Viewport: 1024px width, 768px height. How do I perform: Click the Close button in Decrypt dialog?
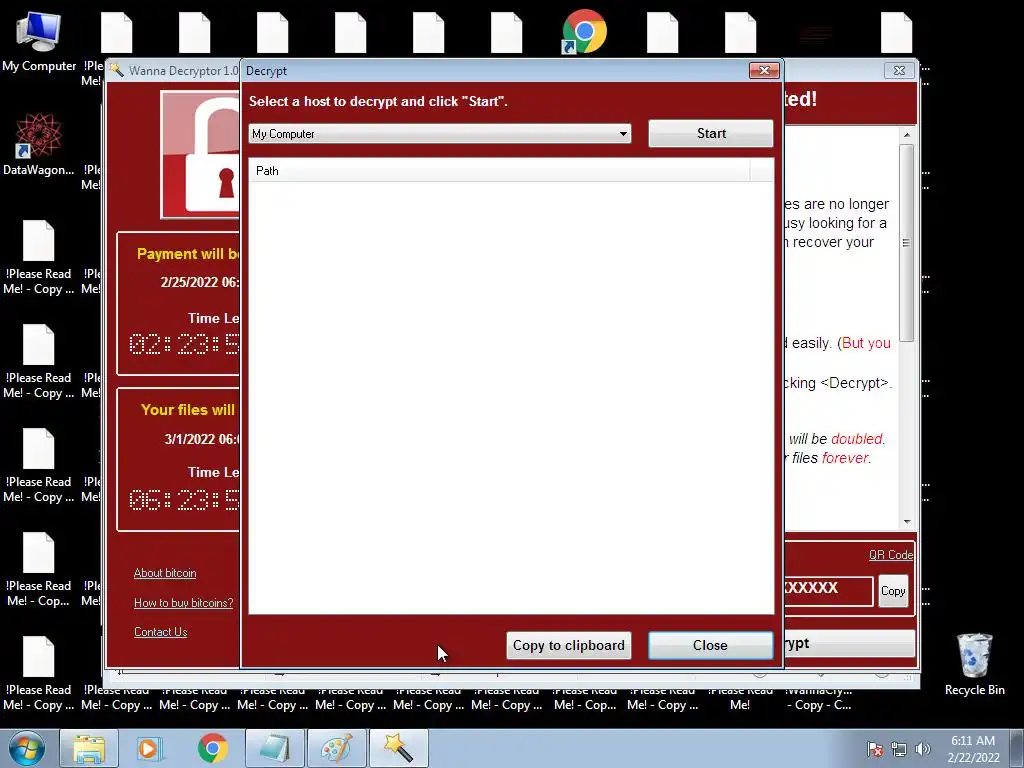click(711, 645)
